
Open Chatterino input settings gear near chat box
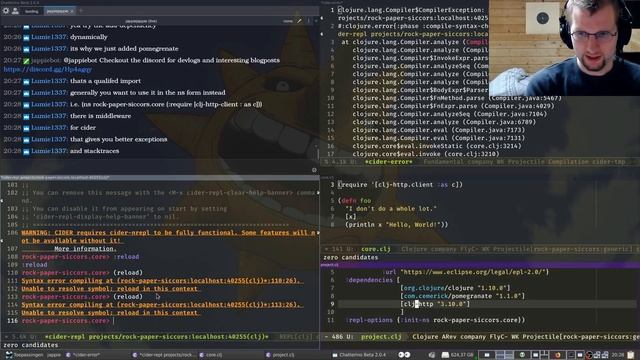click(314, 170)
